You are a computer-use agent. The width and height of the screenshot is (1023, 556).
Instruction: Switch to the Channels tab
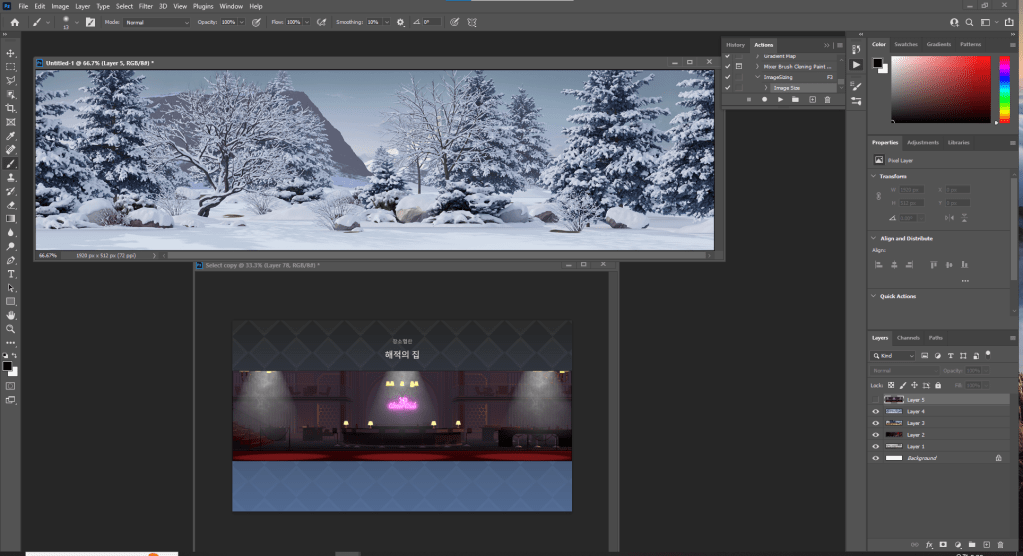908,338
